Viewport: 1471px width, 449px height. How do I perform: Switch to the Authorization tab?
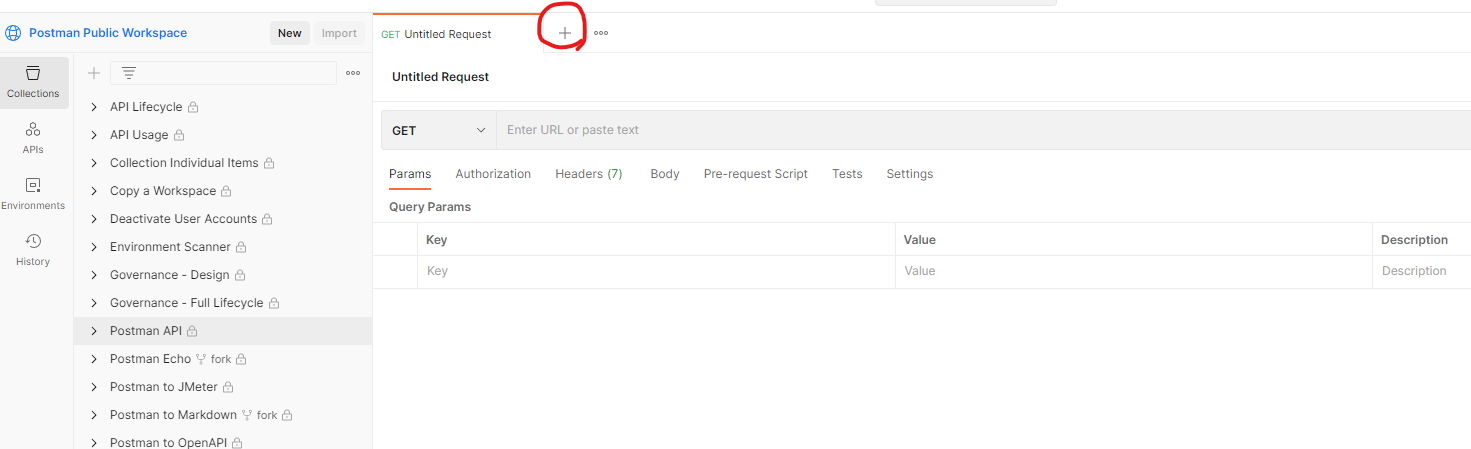click(x=493, y=174)
